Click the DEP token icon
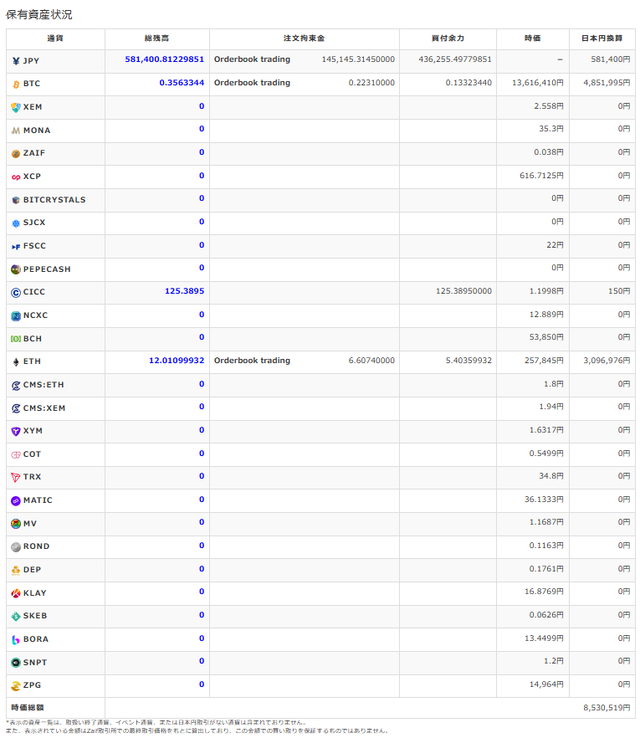 16,570
